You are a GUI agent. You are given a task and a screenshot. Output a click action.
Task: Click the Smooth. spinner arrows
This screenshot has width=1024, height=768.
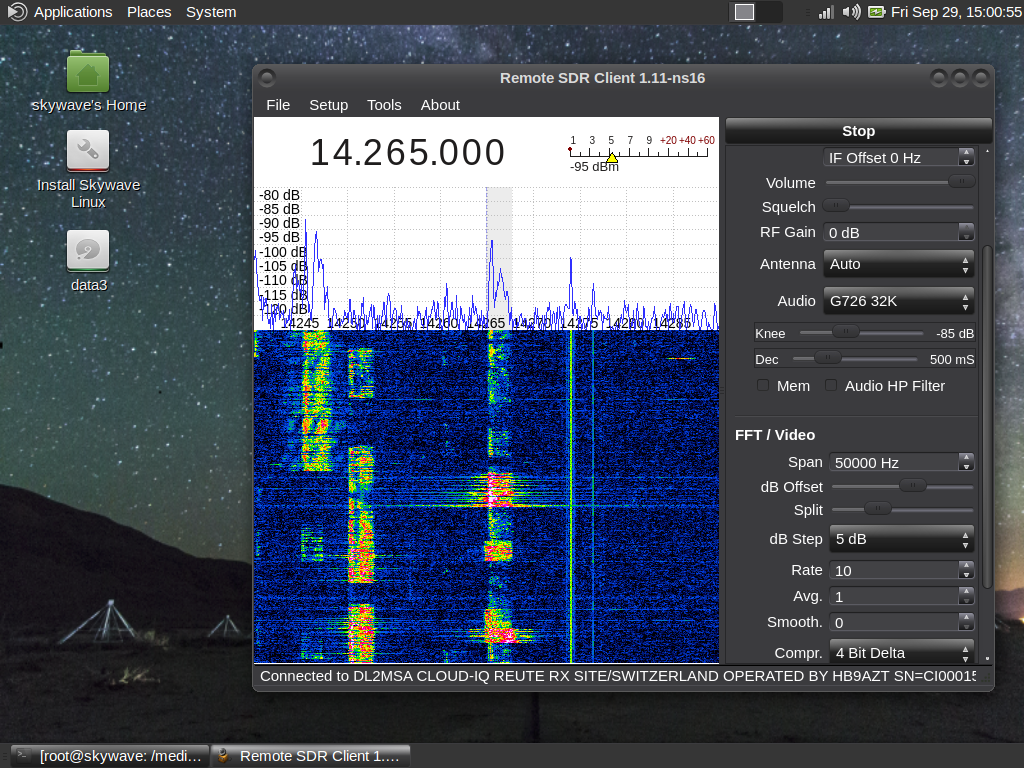(x=966, y=622)
